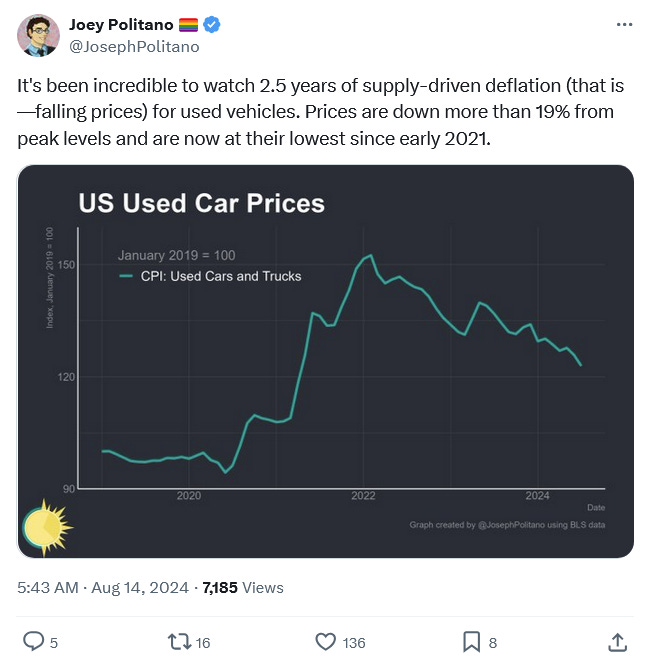This screenshot has width=652, height=664.
Task: Click the teal legend line swatch
Action: coord(126,277)
